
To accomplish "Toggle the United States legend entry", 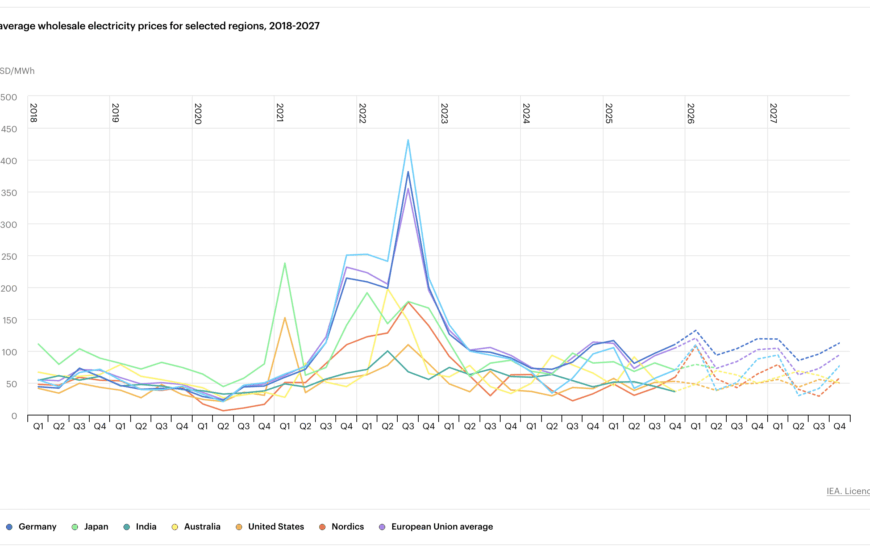I will tap(270, 526).
